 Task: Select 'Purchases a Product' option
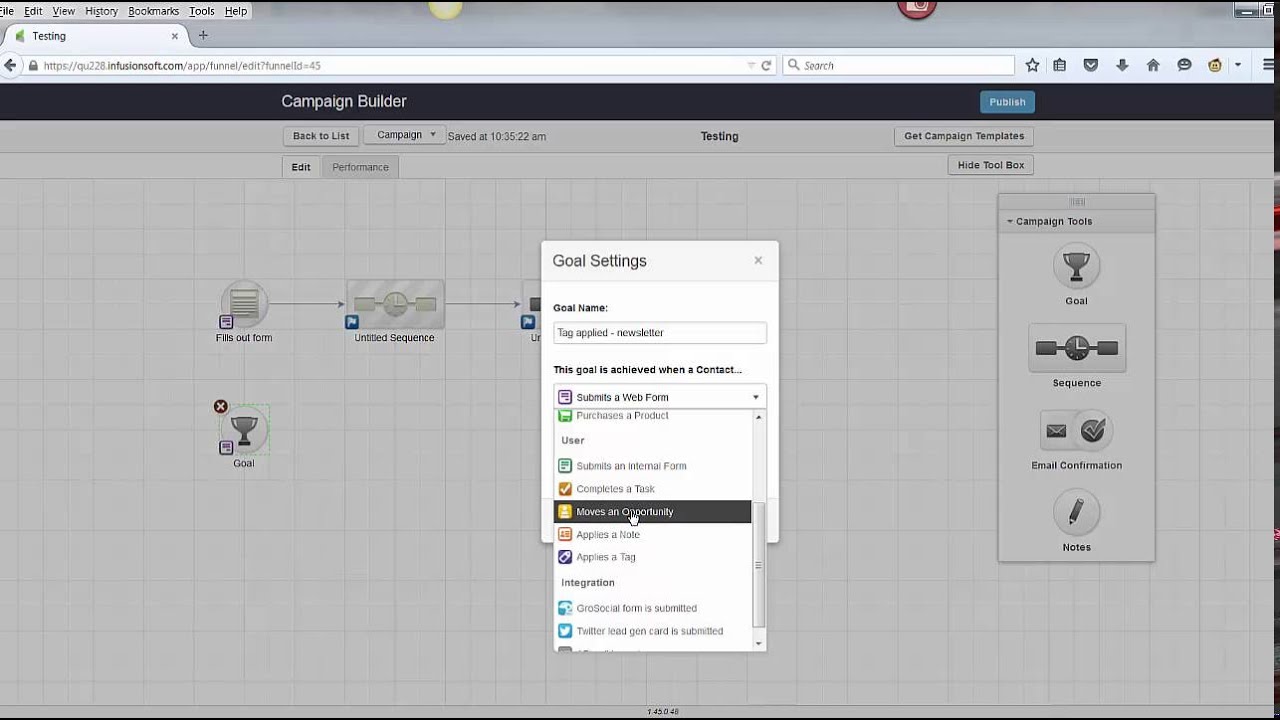(653, 416)
